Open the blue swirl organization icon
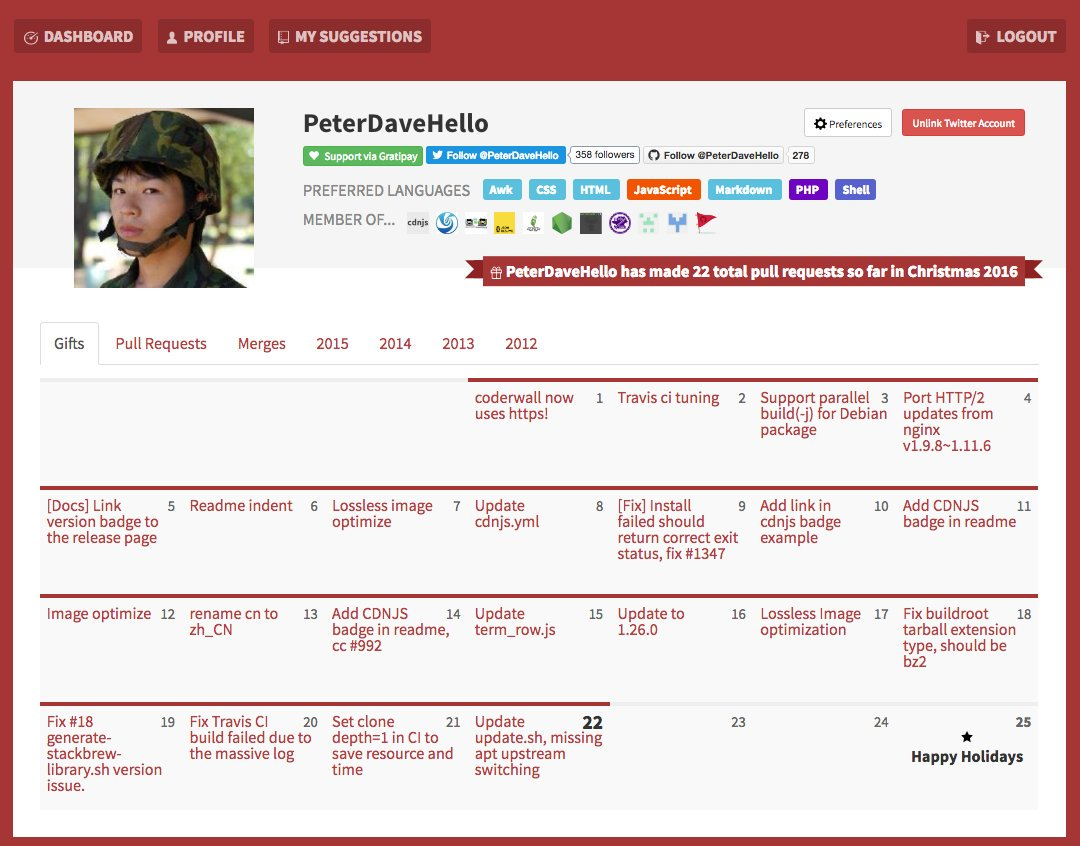 click(447, 223)
